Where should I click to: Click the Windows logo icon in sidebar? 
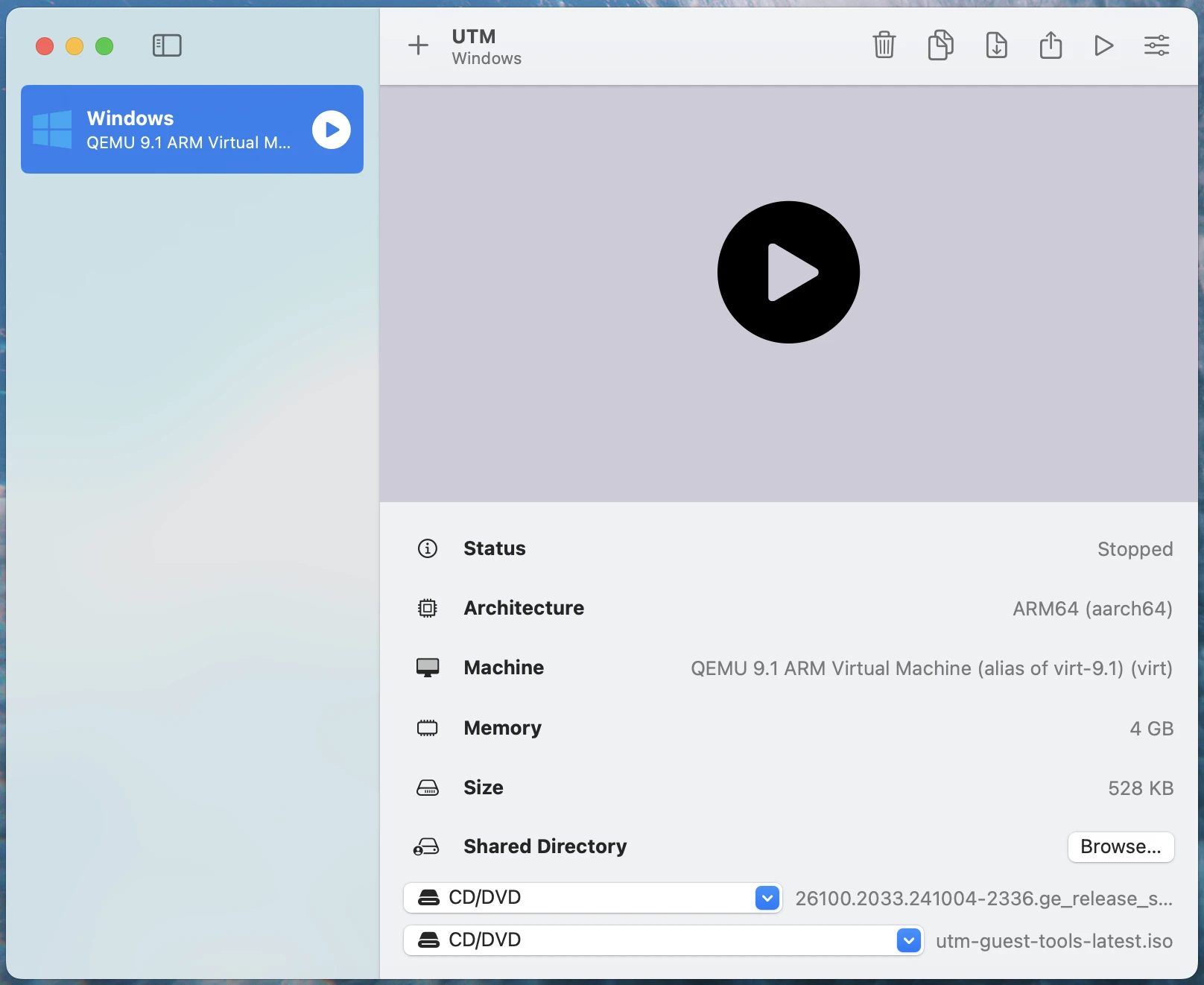(x=52, y=130)
